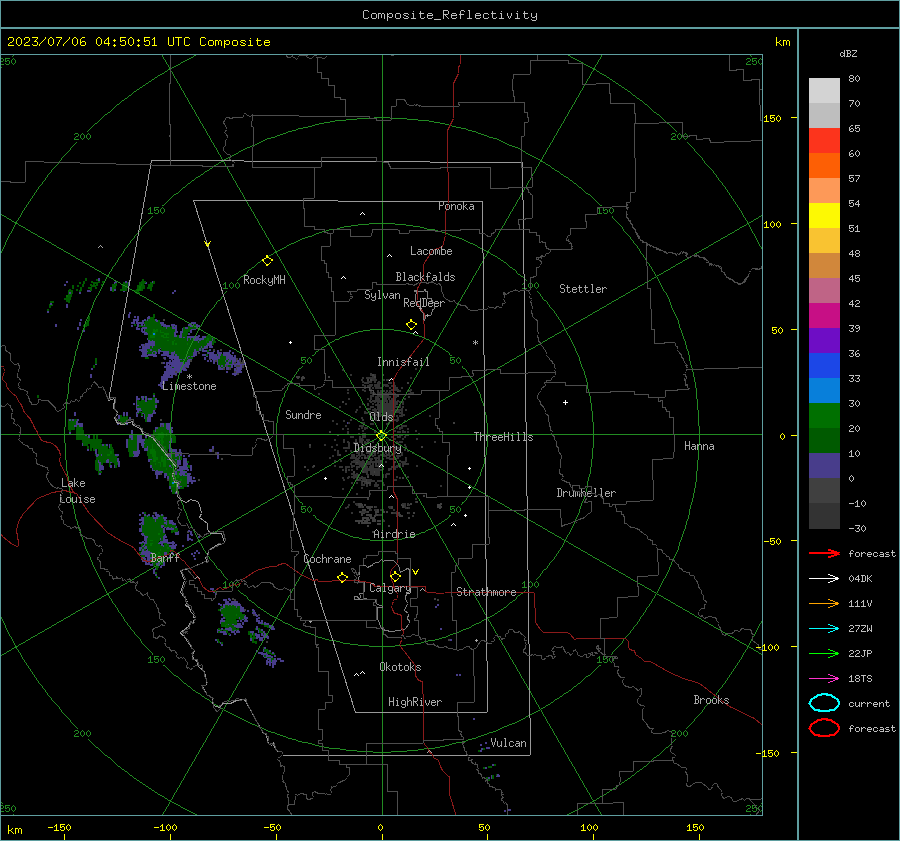900x841 pixels.
Task: Click the Stettler city label
Action: tap(583, 289)
